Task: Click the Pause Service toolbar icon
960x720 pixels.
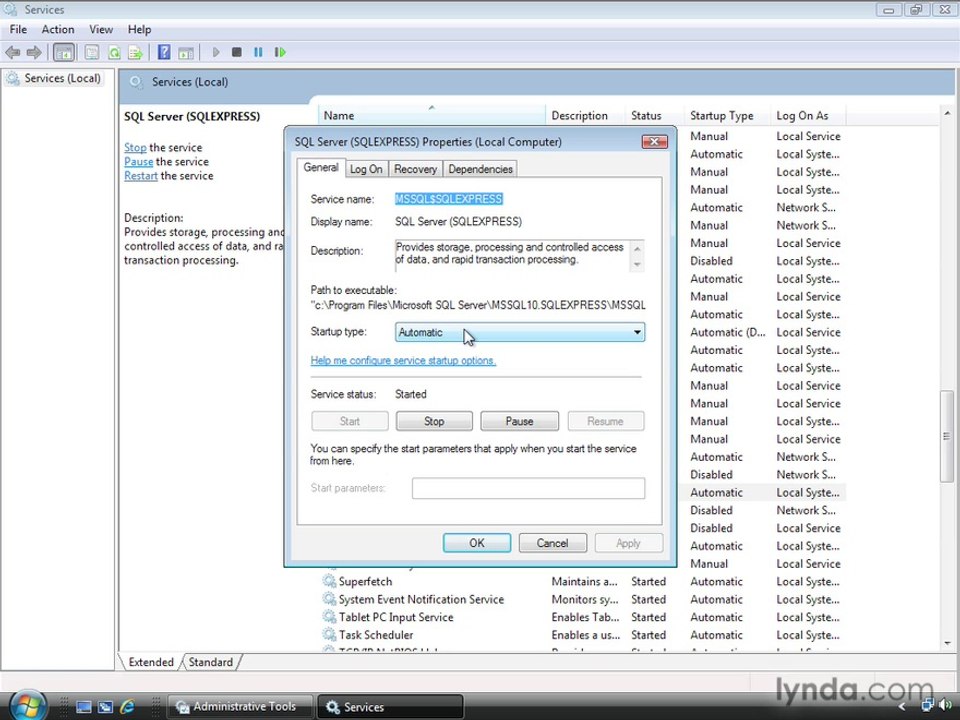Action: tap(258, 53)
